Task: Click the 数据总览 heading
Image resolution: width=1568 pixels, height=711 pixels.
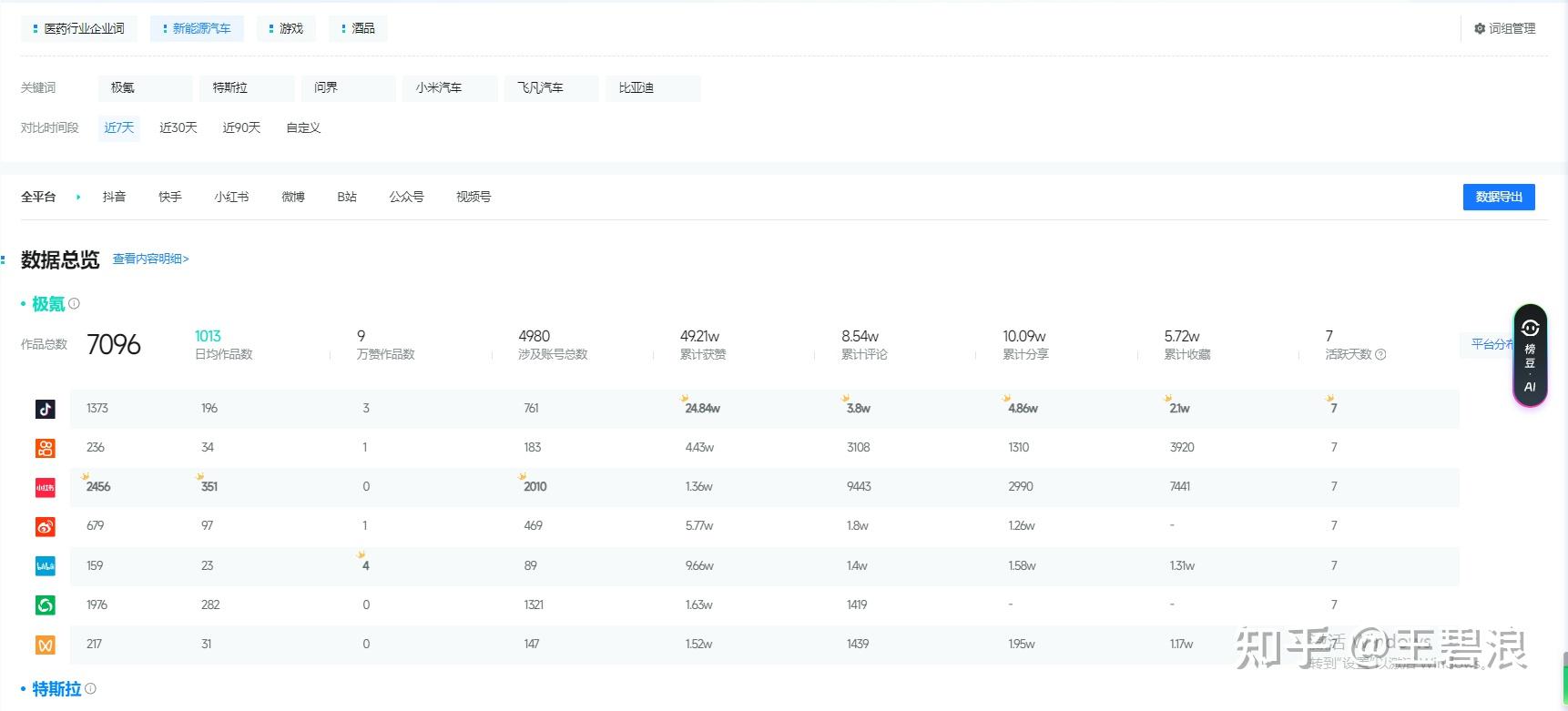Action: pos(60,259)
